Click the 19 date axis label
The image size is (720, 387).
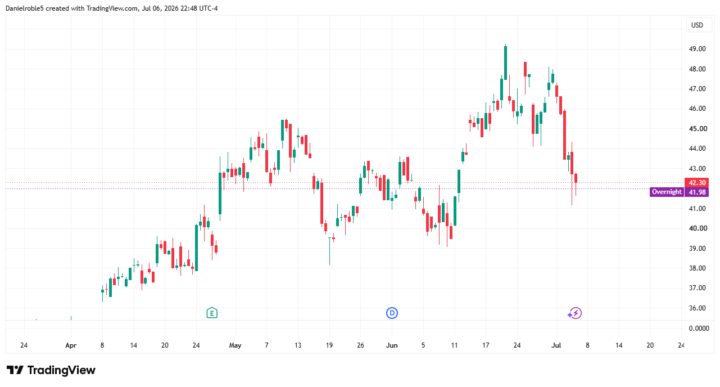pyautogui.click(x=329, y=345)
